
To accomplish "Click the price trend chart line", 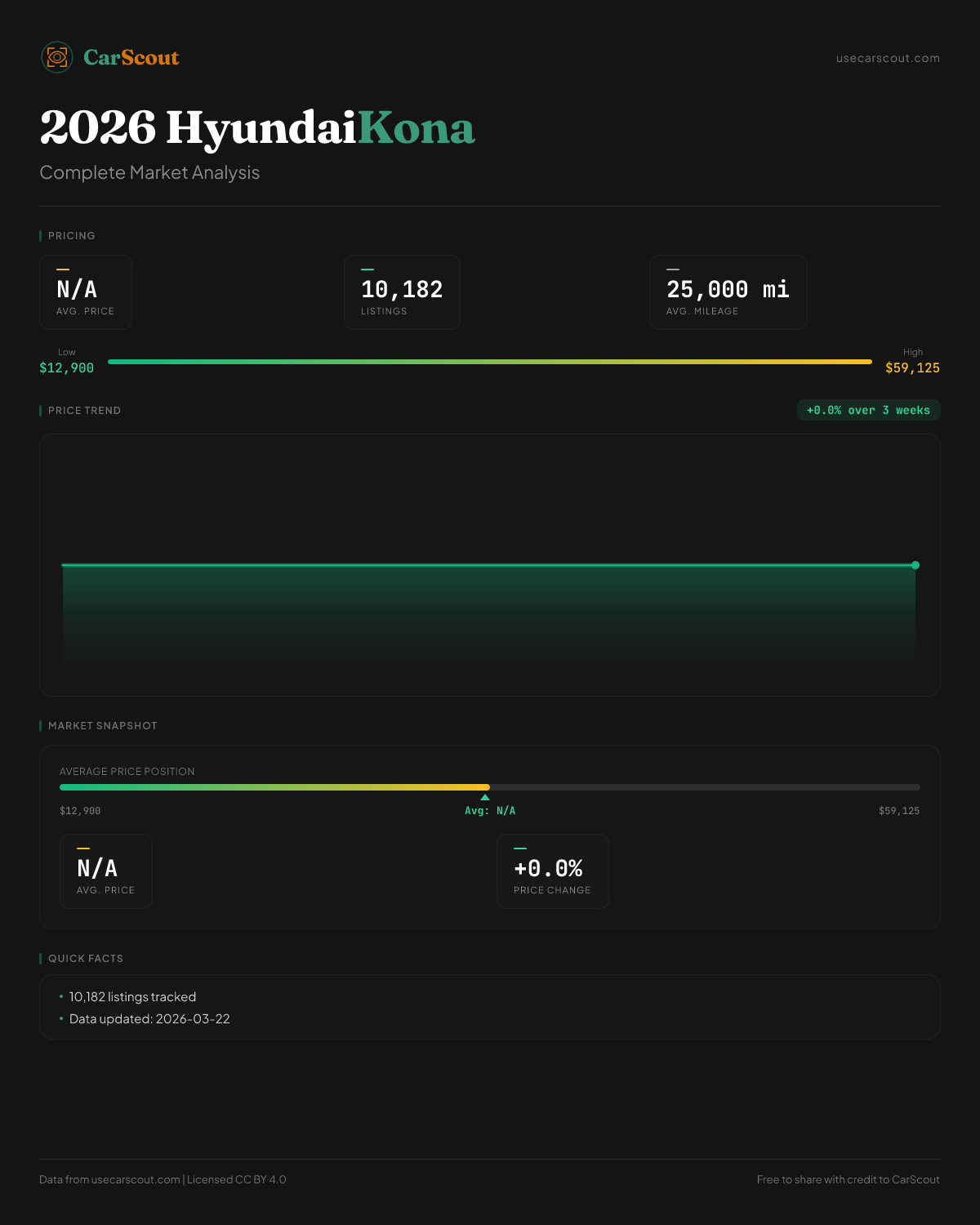I will pos(490,564).
